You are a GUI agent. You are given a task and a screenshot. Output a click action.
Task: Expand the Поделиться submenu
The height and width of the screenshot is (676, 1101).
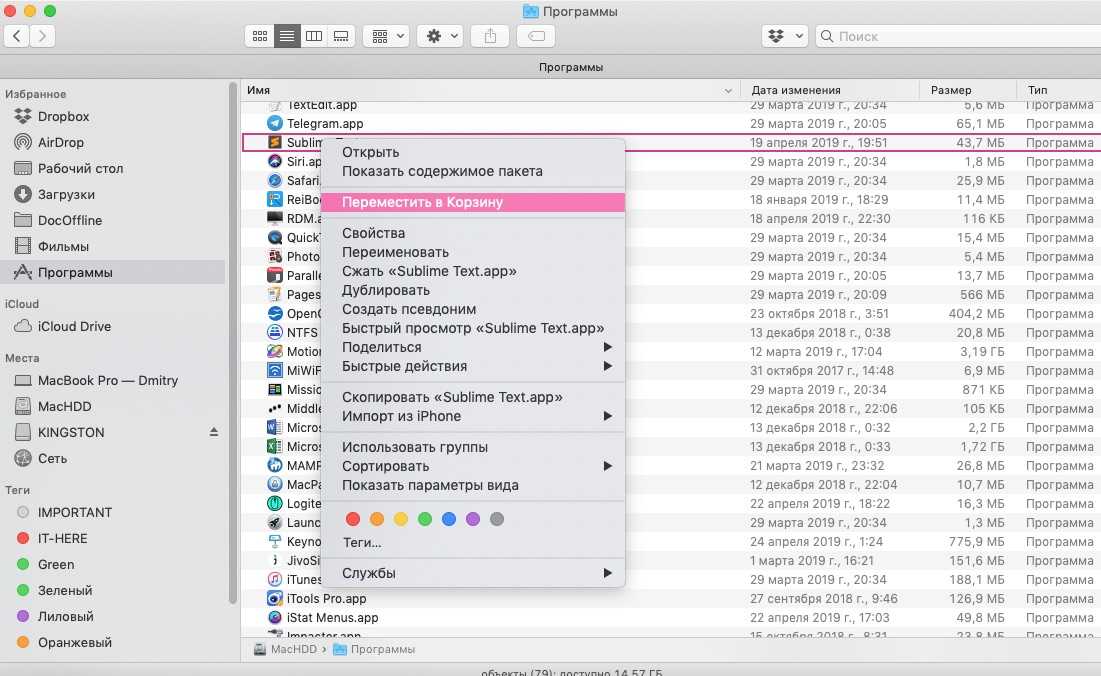point(473,347)
